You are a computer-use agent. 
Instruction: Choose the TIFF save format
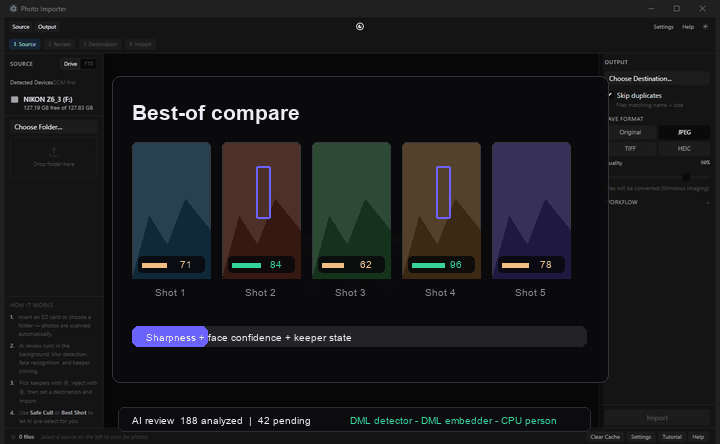tap(630, 148)
